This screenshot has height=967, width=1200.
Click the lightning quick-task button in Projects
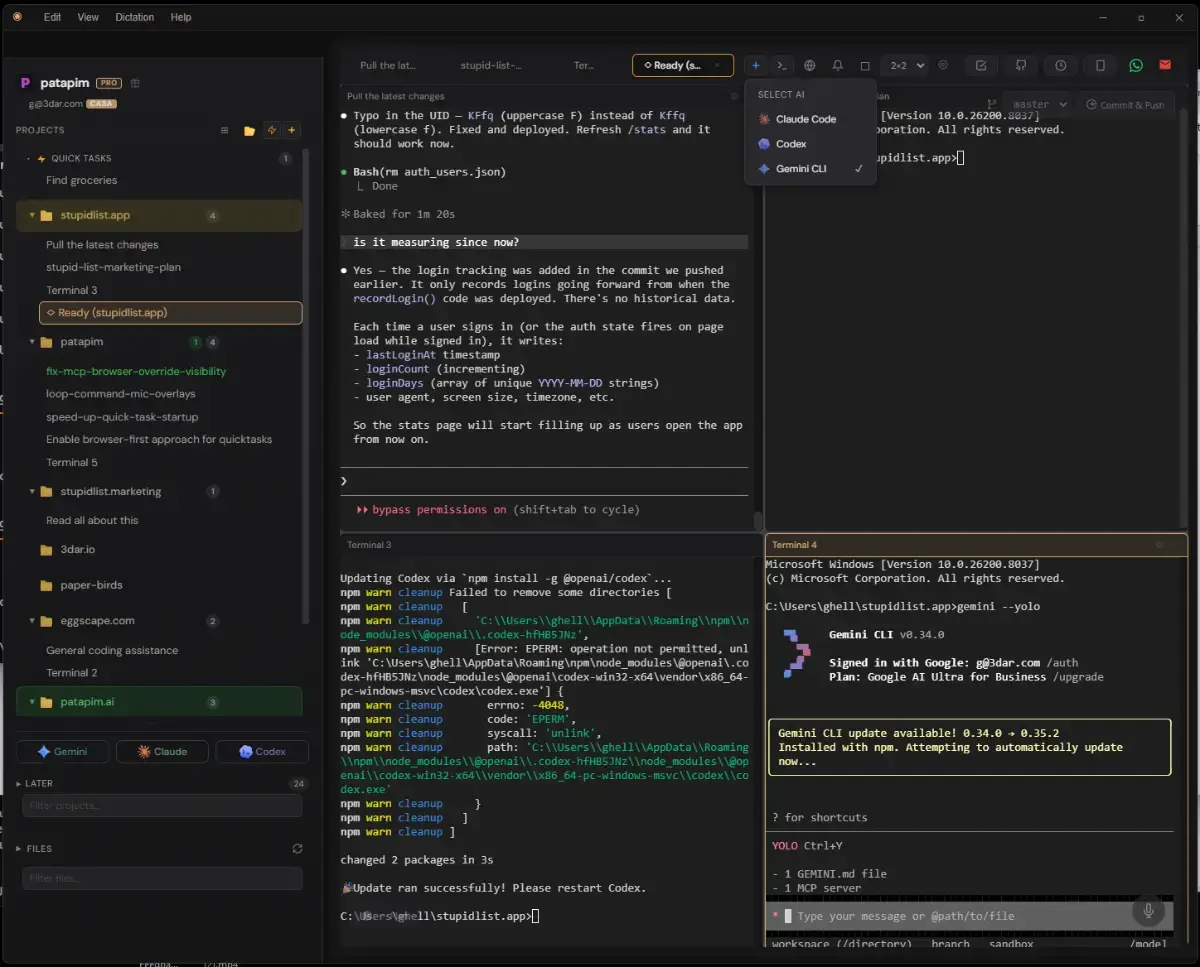[x=271, y=130]
